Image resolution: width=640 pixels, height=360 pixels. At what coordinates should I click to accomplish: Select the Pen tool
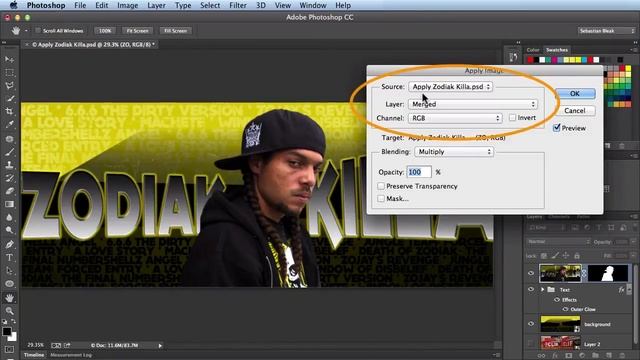(9, 244)
